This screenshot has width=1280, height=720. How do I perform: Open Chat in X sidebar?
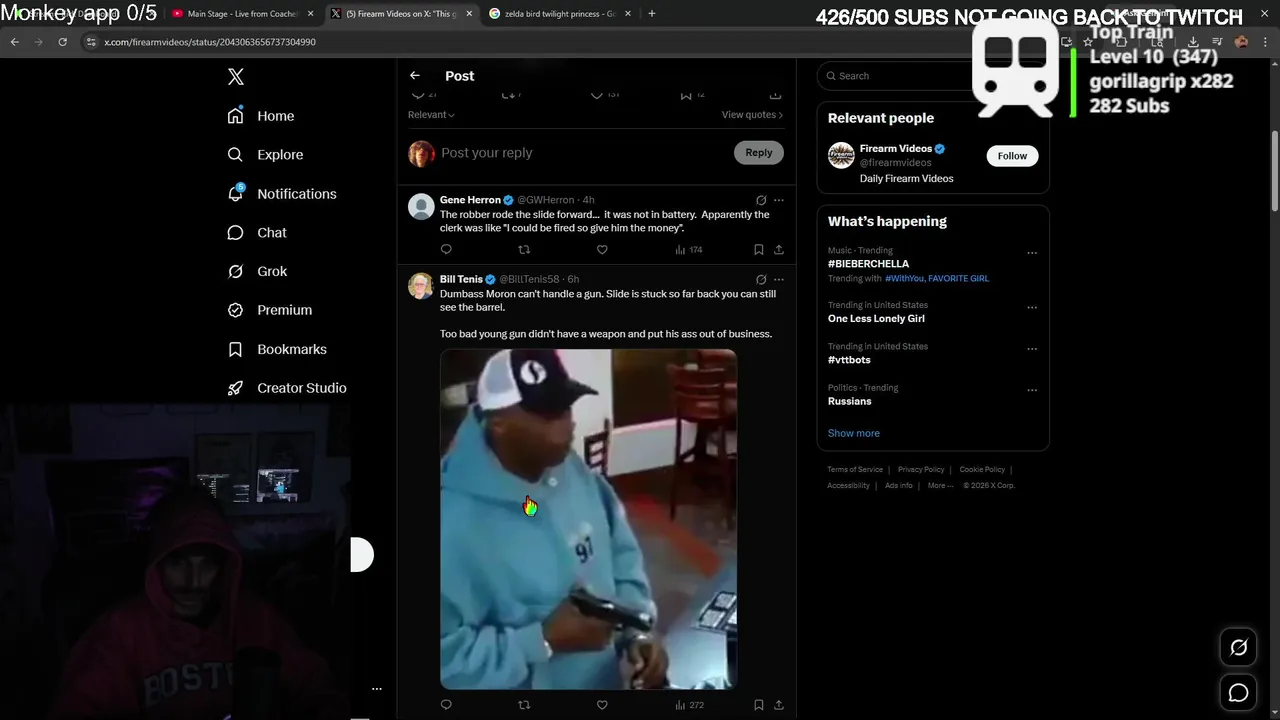click(257, 233)
